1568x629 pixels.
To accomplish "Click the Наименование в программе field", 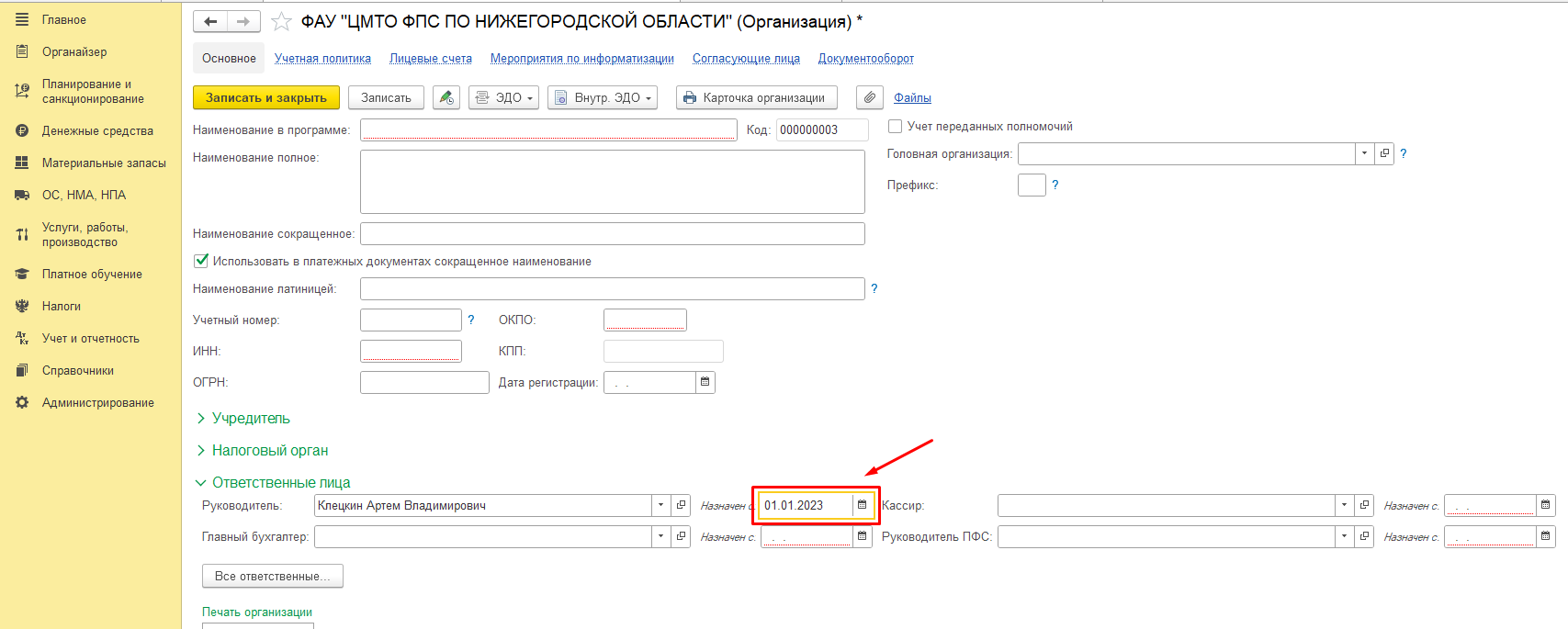I will pos(548,129).
